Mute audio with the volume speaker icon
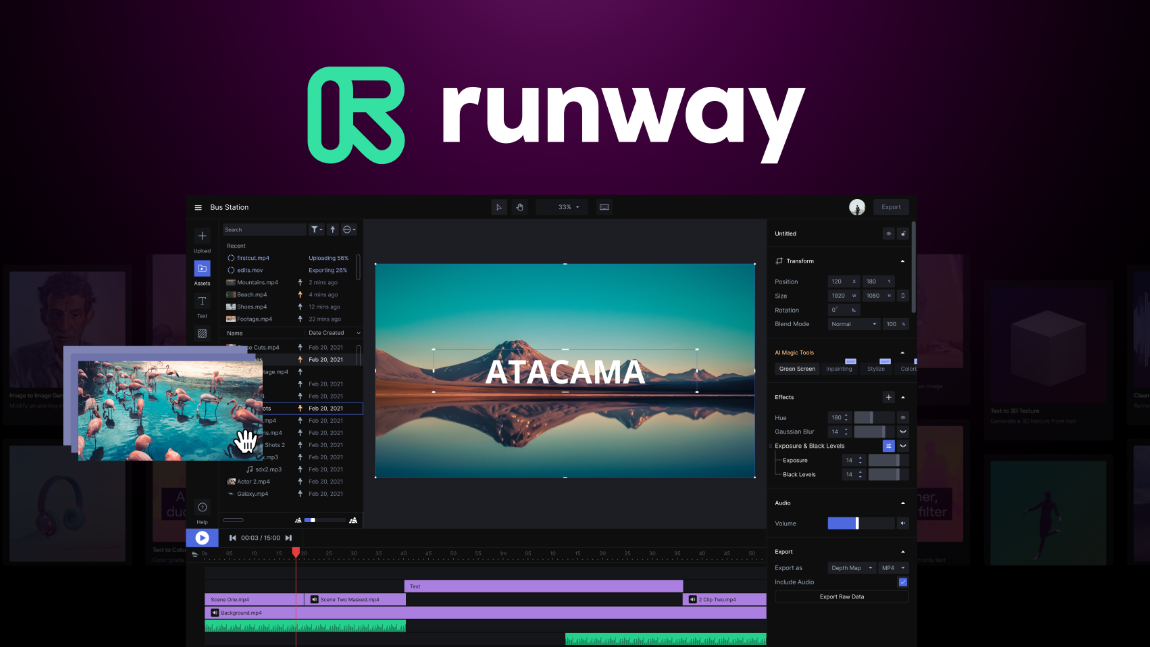 (903, 523)
